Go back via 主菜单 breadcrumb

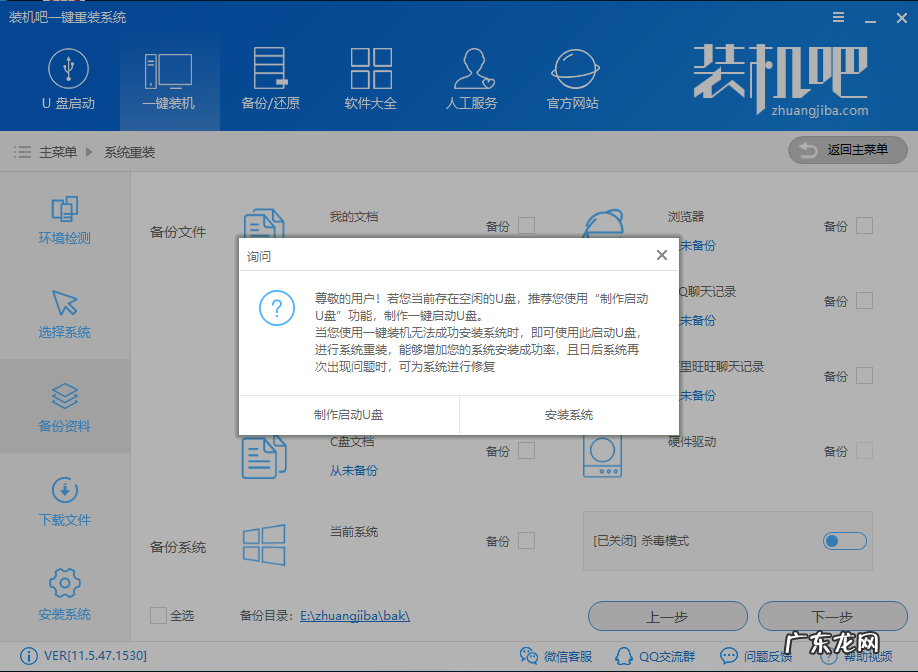pos(61,152)
